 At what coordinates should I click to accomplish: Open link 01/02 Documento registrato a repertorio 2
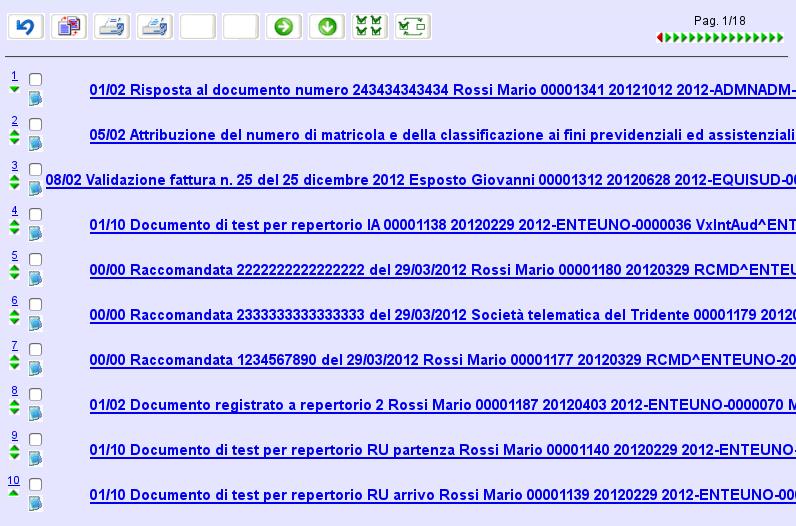[x=443, y=405]
